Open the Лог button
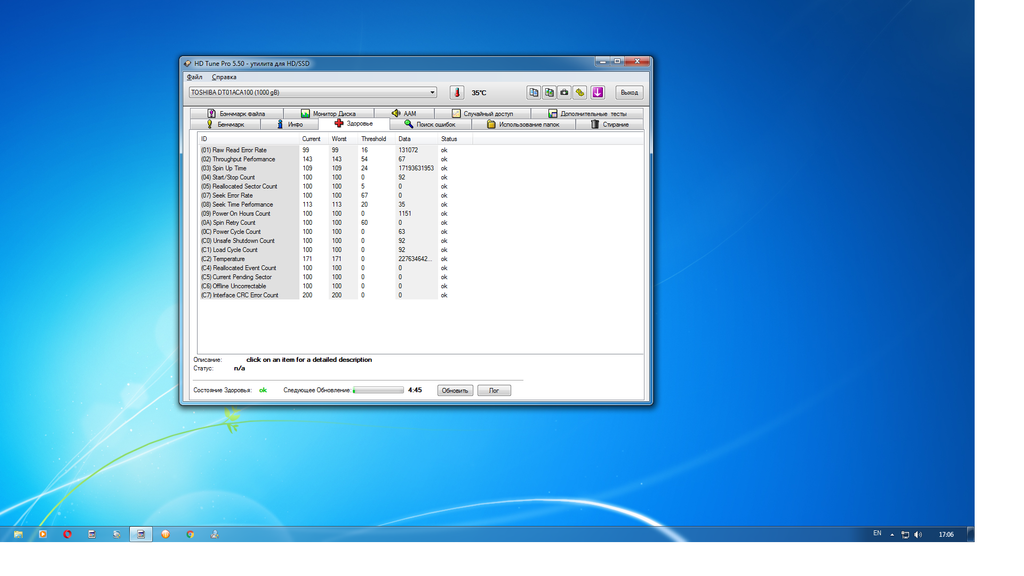Viewport: 1024px width, 576px height. coord(494,391)
